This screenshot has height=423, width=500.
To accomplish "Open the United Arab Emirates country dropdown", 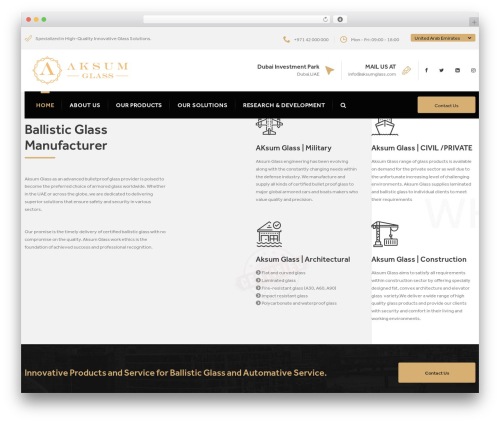I will tap(443, 38).
